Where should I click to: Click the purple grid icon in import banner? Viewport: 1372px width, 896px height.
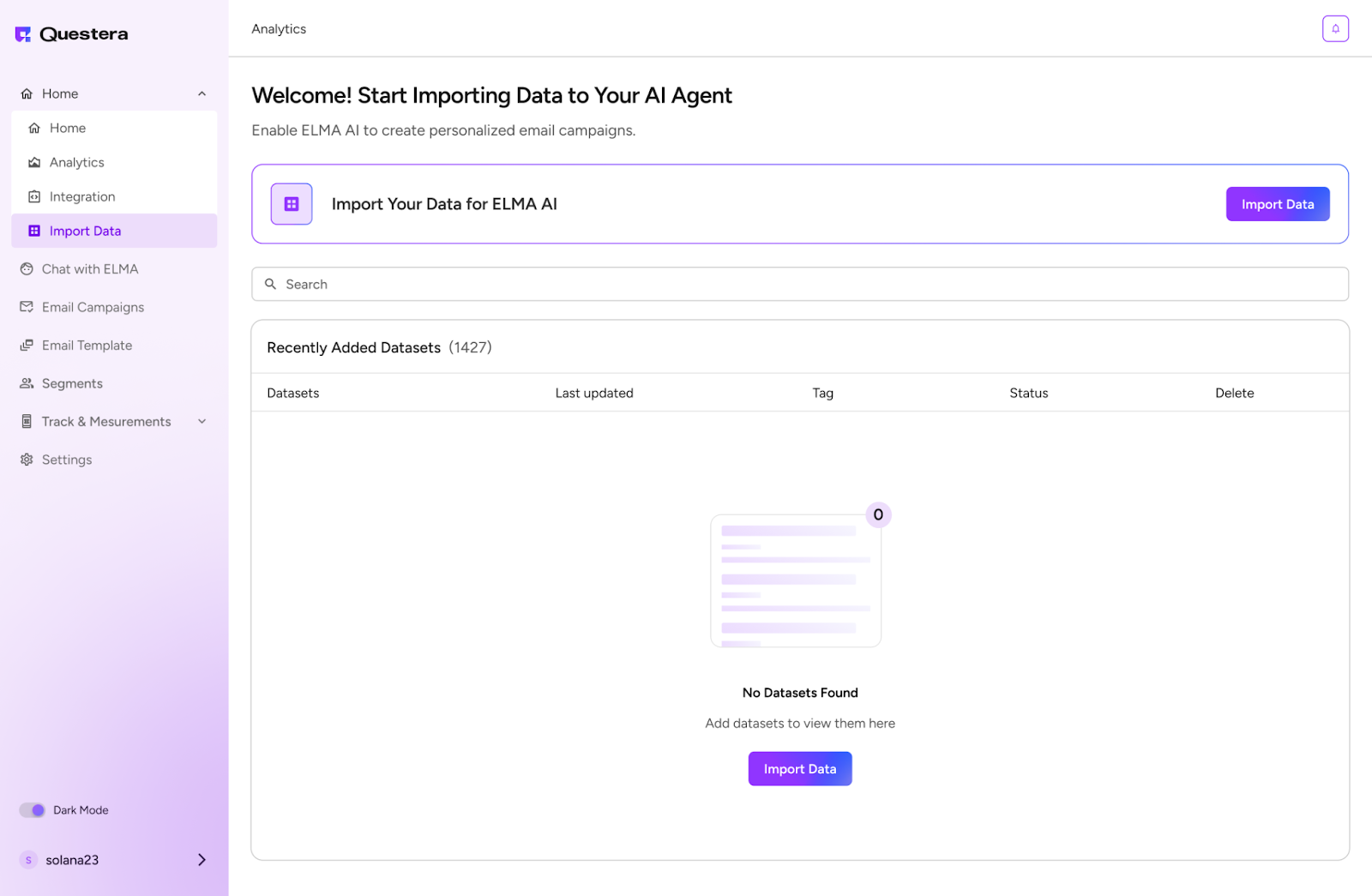point(292,204)
